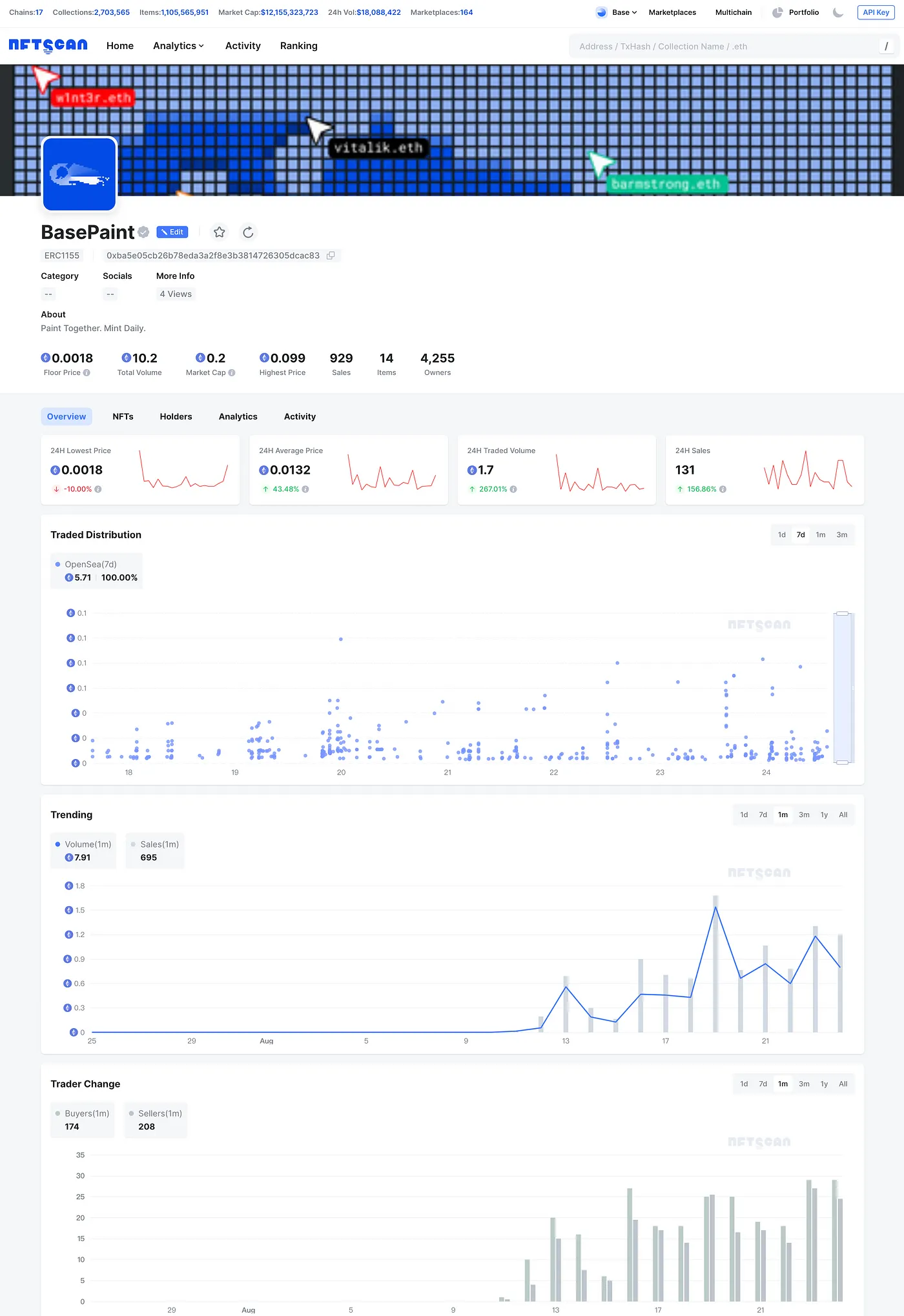Select the Overview tab
Screen dimensions: 904x1316
click(67, 416)
